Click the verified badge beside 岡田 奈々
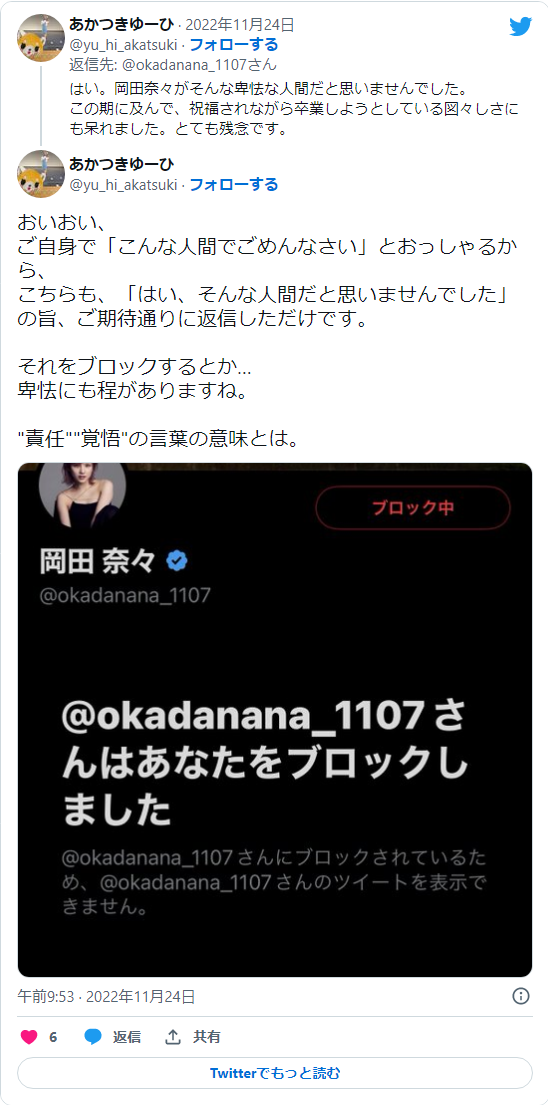This screenshot has width=548, height=1105. pos(176,561)
